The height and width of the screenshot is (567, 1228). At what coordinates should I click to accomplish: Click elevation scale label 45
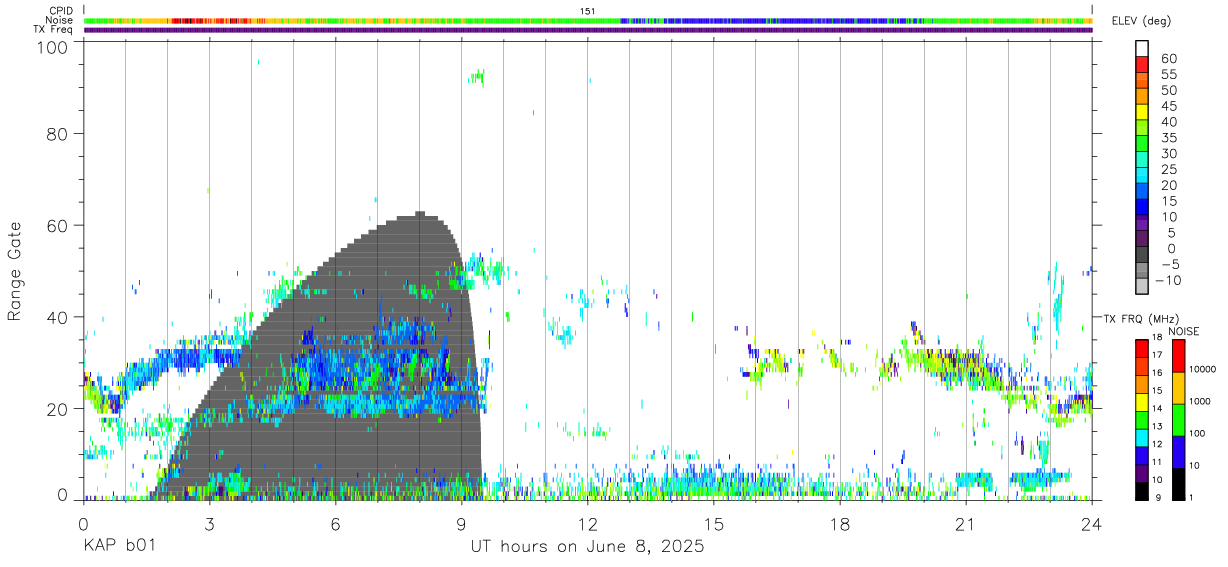[x=1169, y=106]
